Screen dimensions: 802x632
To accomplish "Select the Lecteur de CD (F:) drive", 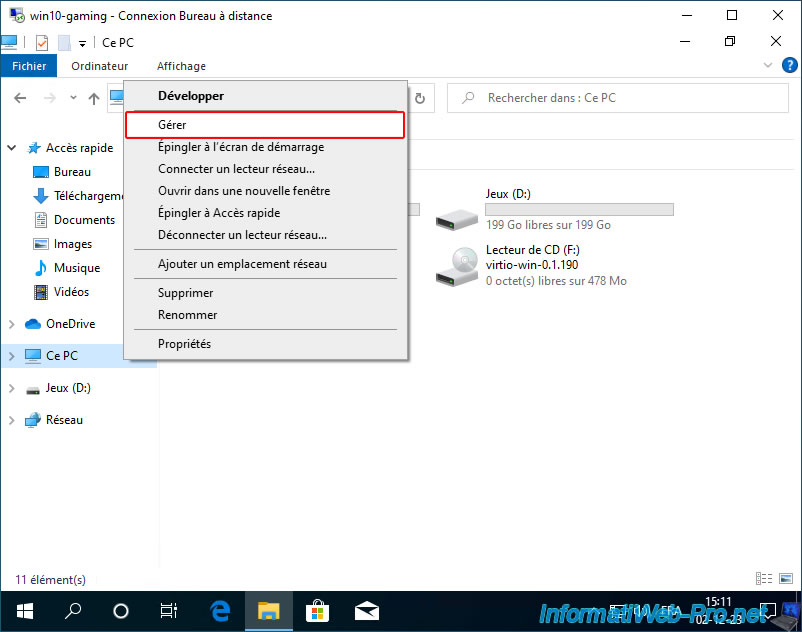I will (x=532, y=265).
